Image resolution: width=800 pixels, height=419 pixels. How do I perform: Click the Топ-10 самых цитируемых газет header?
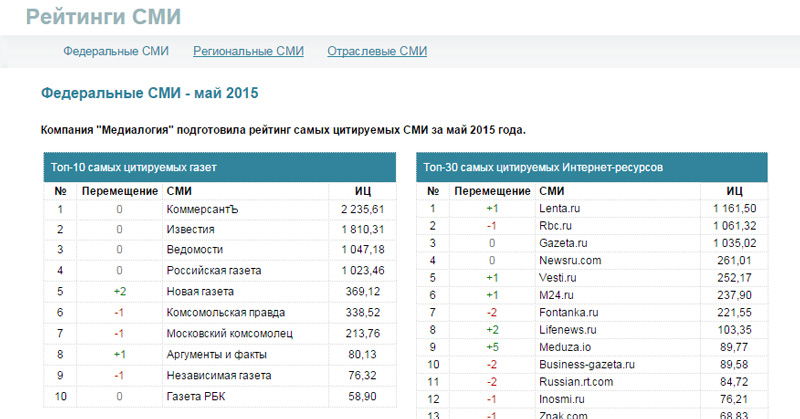pos(220,167)
